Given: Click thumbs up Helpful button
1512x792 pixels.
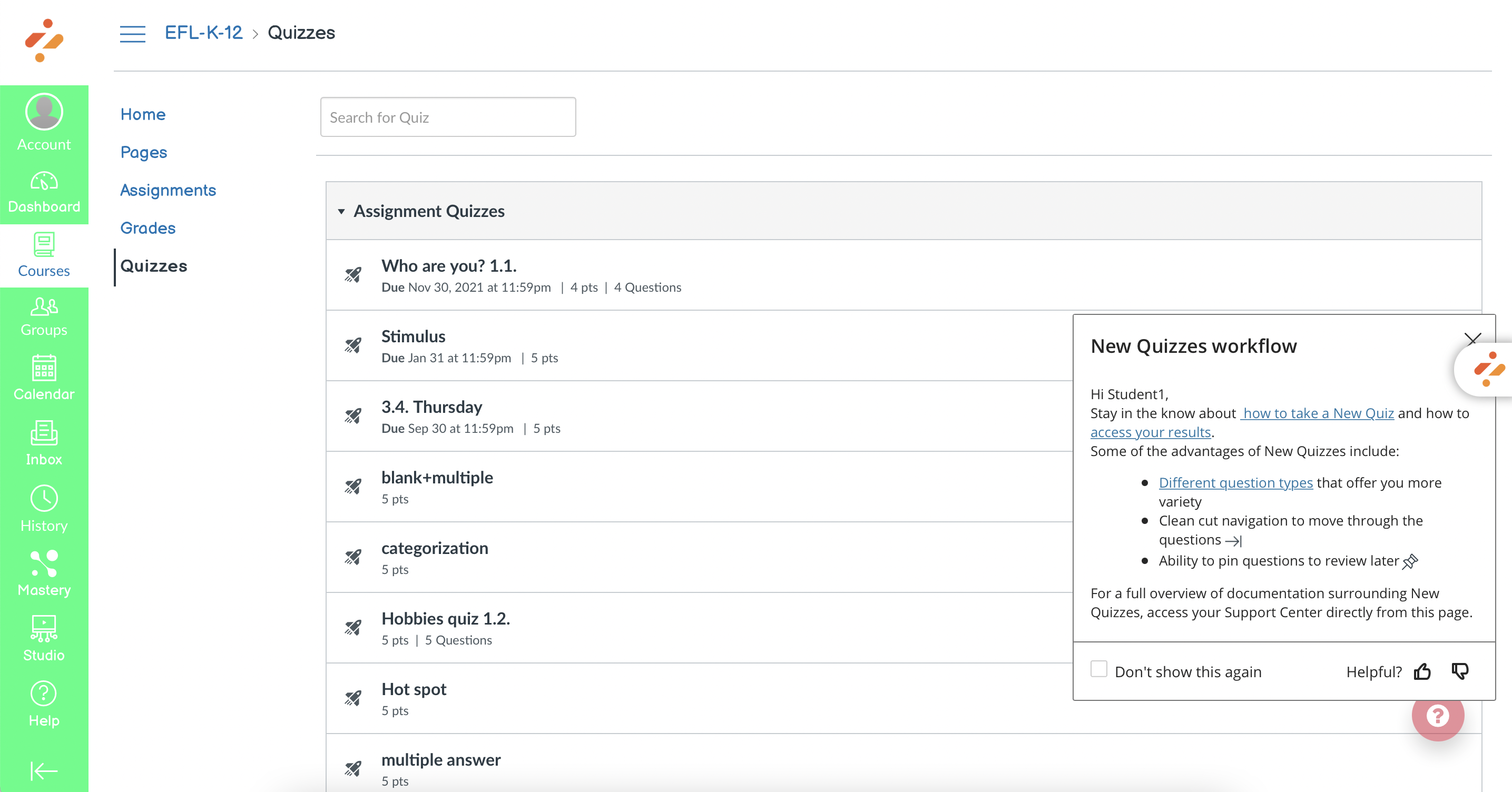Looking at the screenshot, I should [x=1424, y=671].
